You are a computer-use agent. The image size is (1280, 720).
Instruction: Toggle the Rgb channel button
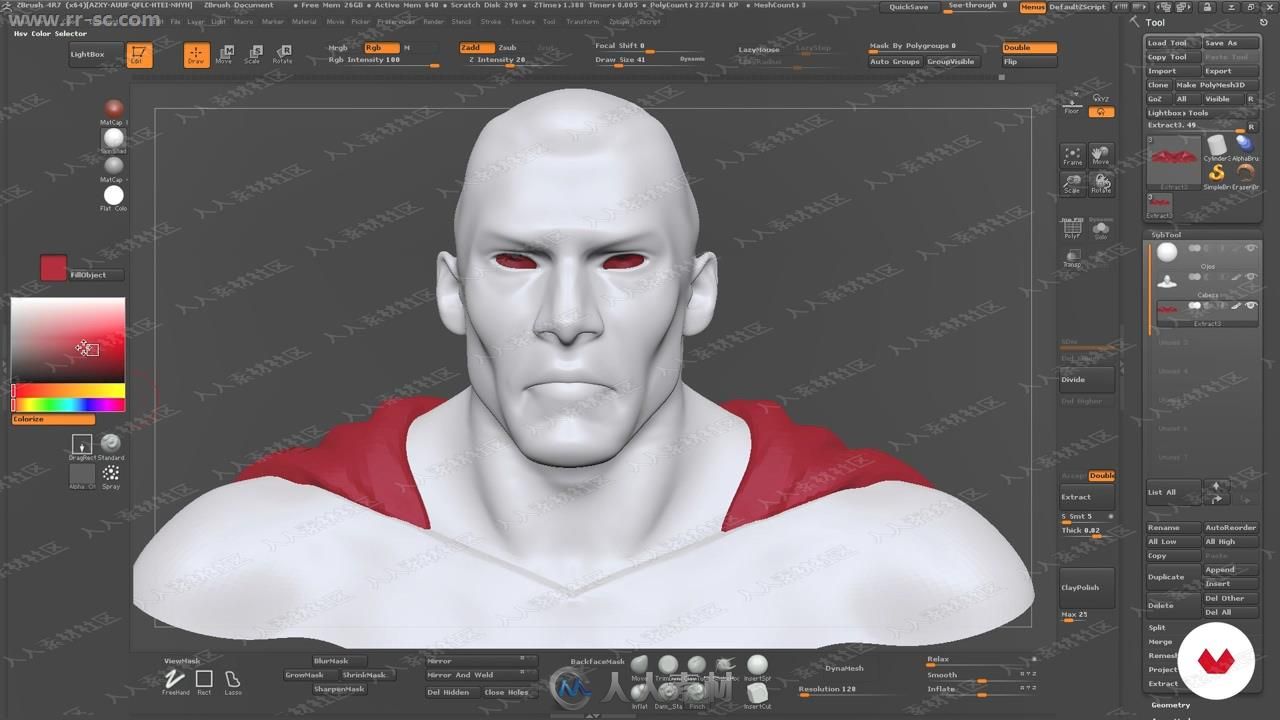[x=381, y=47]
